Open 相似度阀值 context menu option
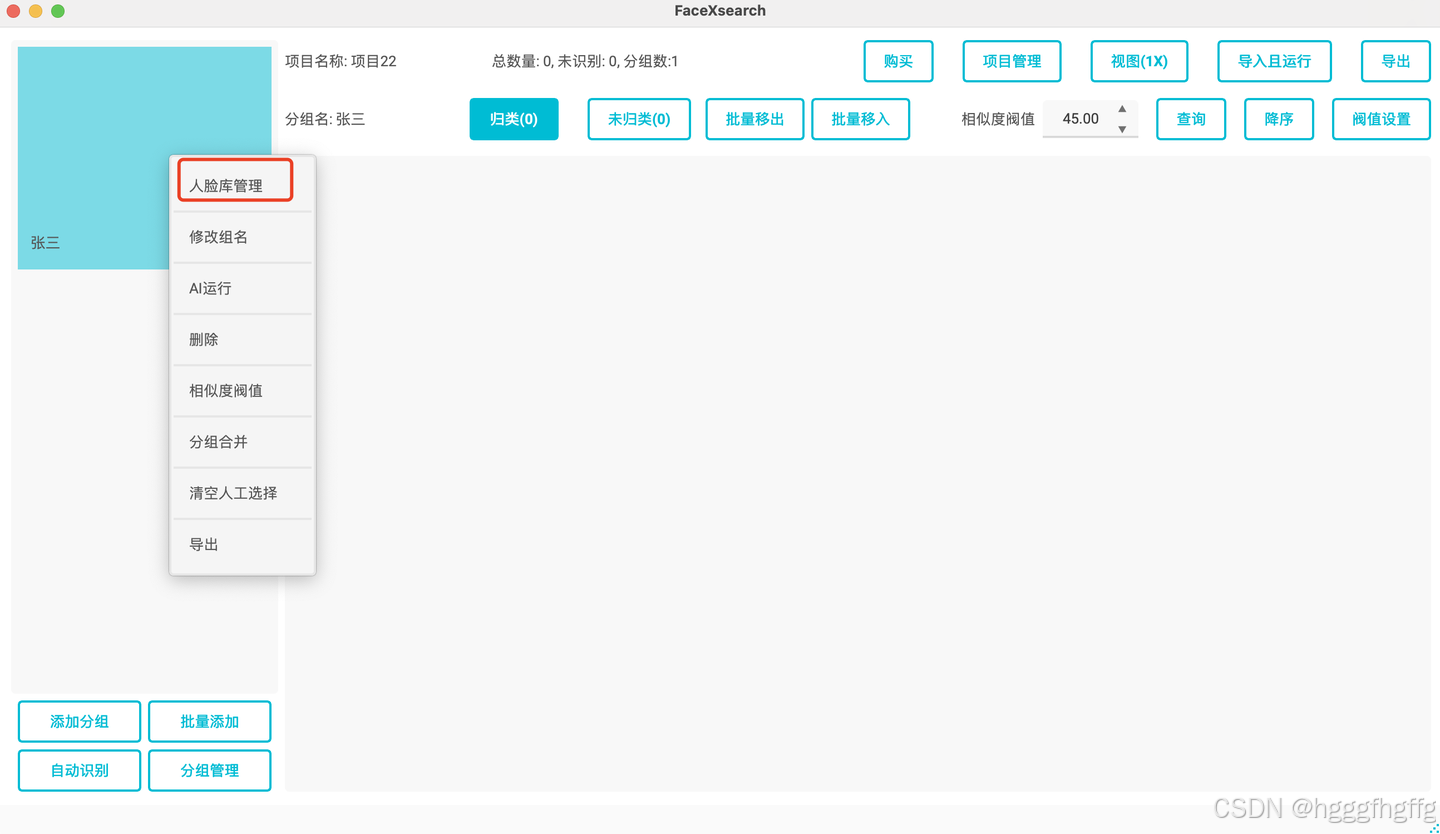This screenshot has height=834, width=1440. tap(243, 390)
